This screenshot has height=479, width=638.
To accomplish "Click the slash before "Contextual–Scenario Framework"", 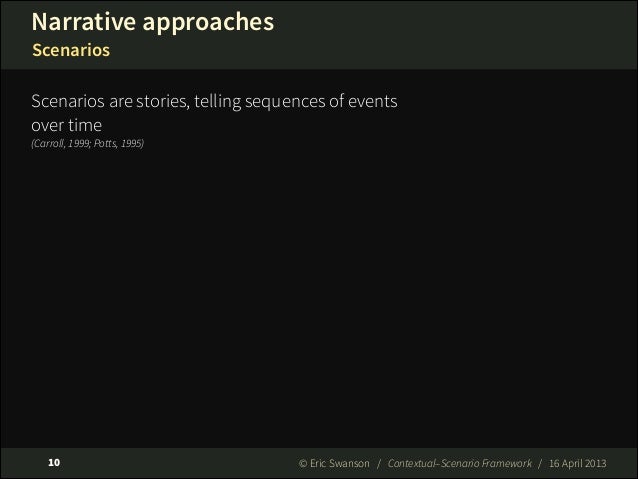I will (x=379, y=464).
